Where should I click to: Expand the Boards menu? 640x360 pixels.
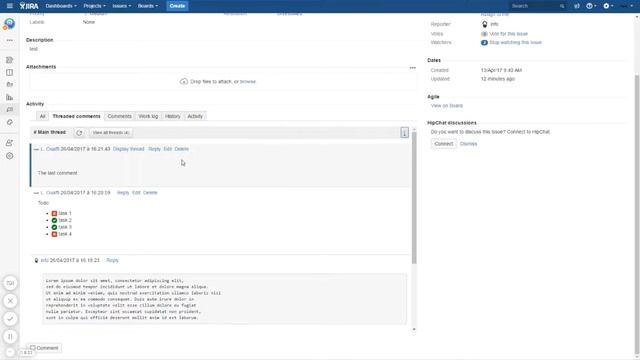(148, 6)
